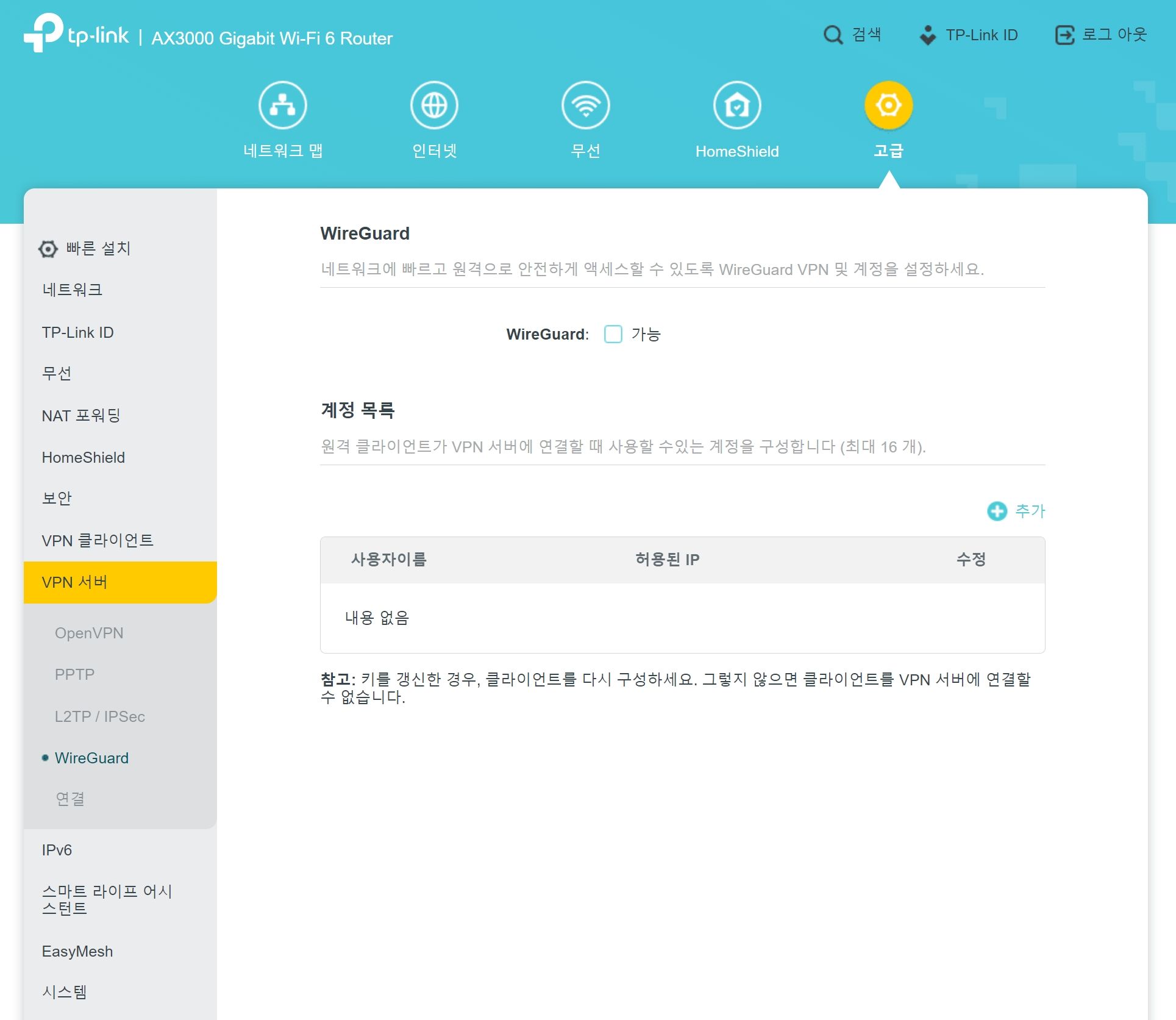Click the AX3000 Gigabit Wi-Fi 6 Router title
The image size is (1176, 1020).
(272, 38)
